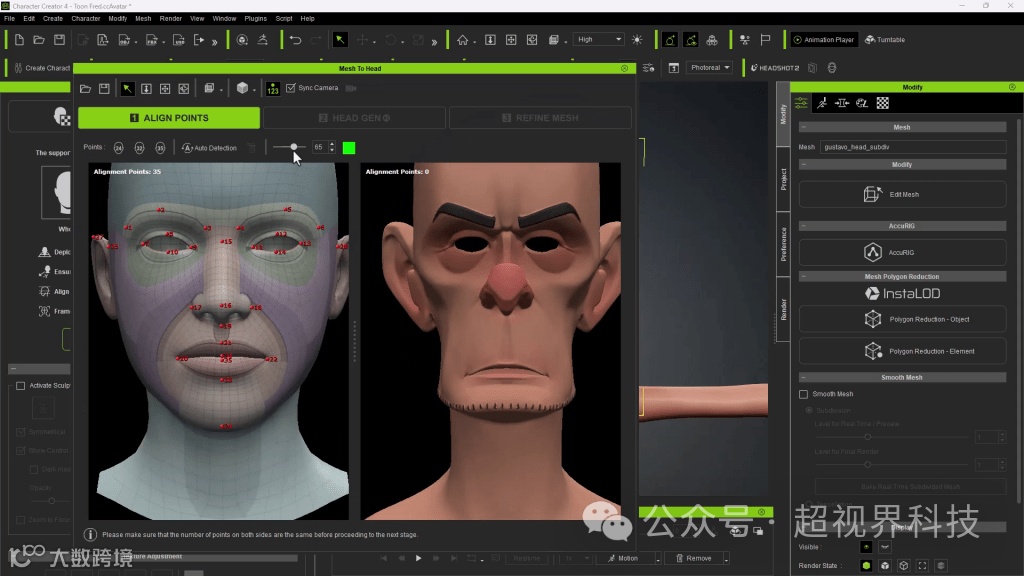Open the cube display mode icon
This screenshot has width=1024, height=576.
242,88
